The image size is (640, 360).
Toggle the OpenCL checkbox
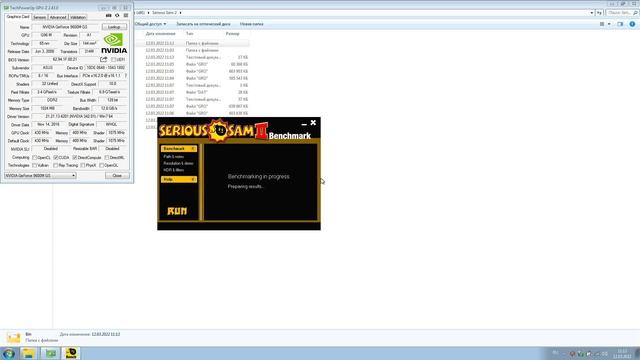[x=35, y=158]
